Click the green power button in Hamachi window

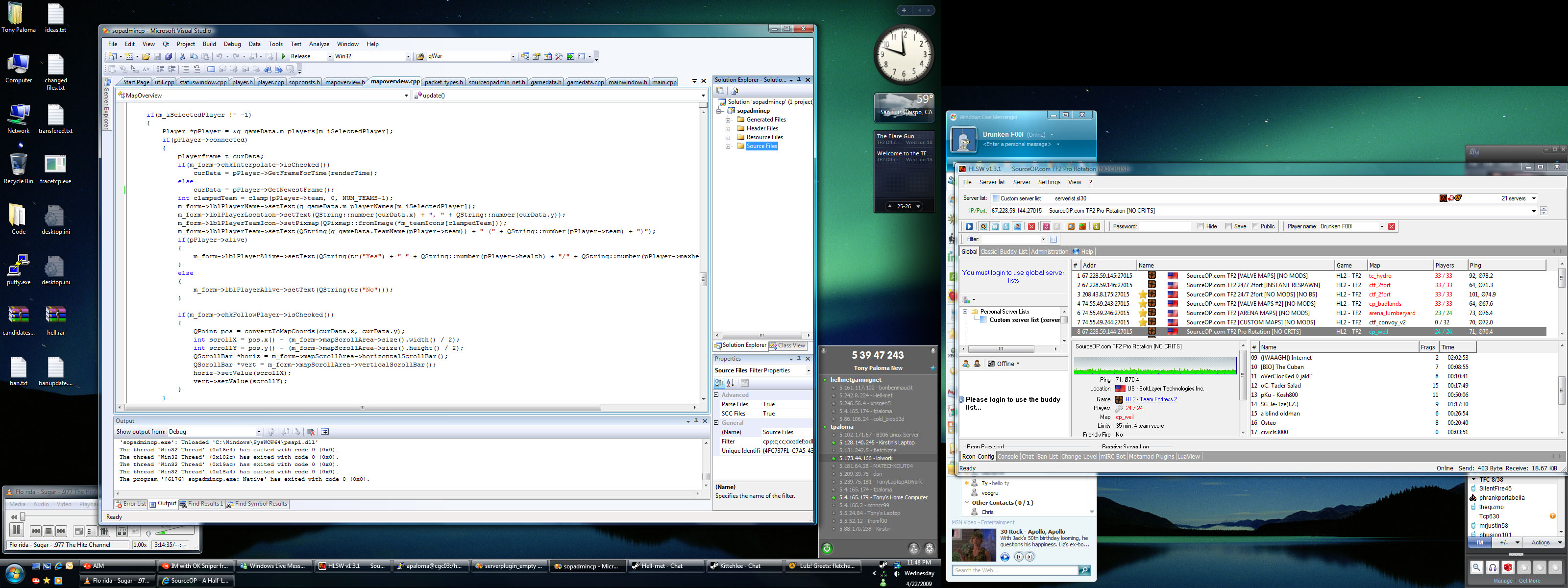[x=827, y=548]
